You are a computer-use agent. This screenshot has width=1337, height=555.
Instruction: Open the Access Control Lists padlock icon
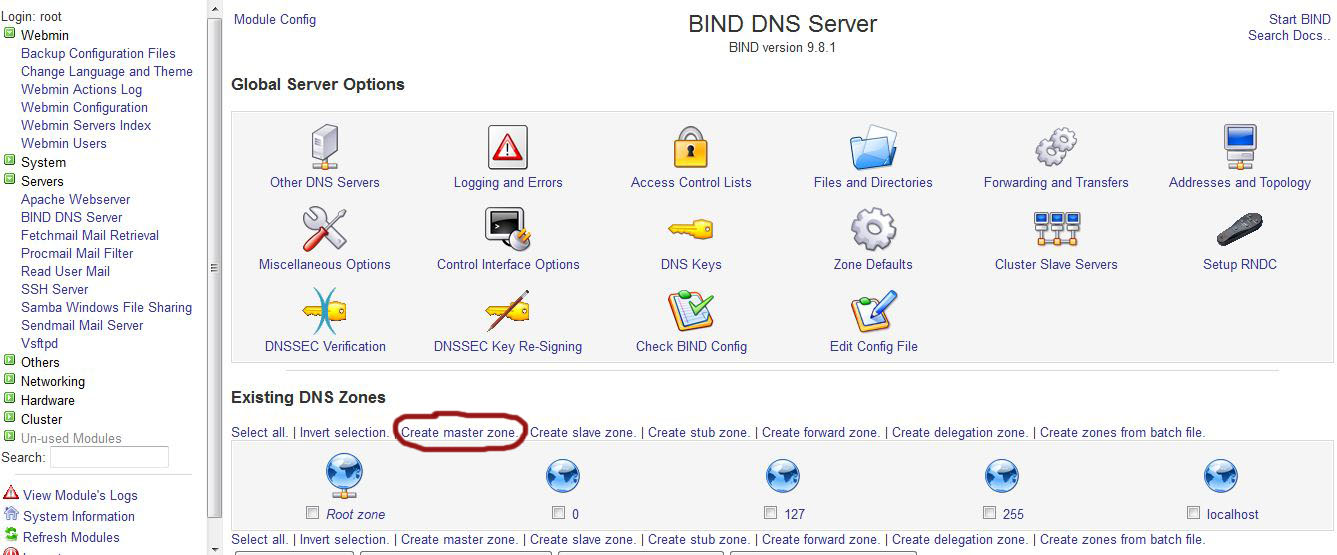coord(691,148)
